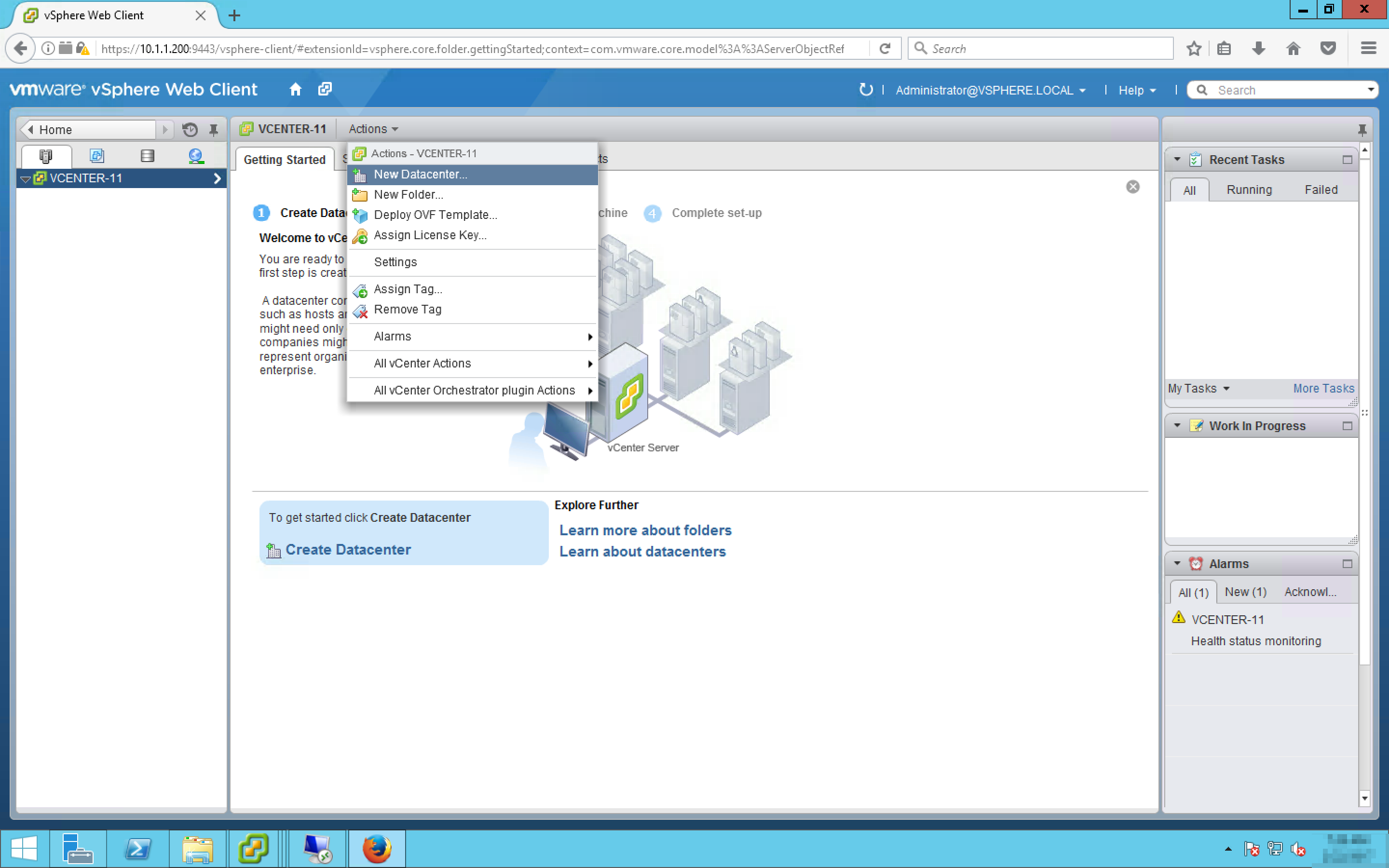Minimize the Recent Tasks panel

pyautogui.click(x=1347, y=160)
